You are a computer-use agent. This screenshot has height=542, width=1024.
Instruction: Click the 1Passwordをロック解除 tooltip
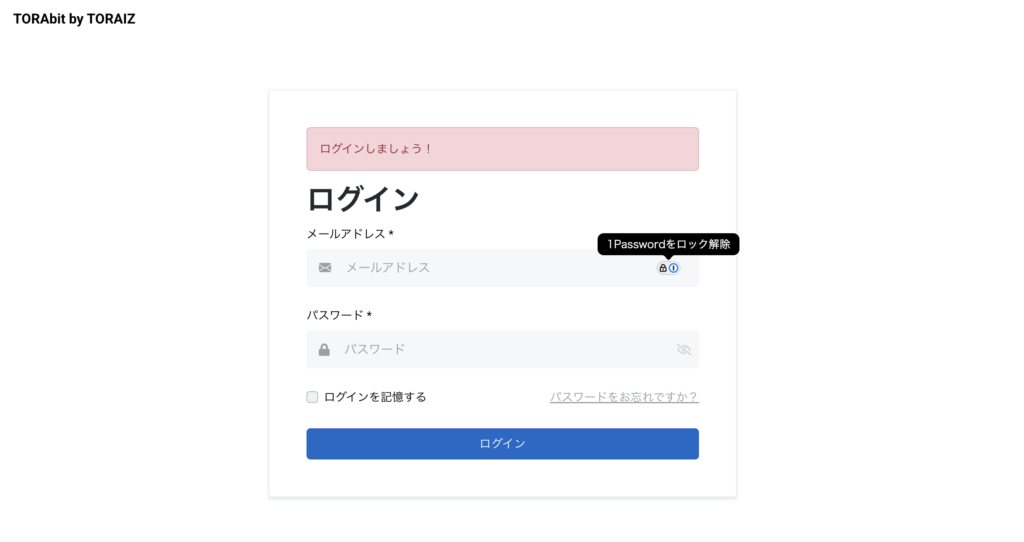pyautogui.click(x=668, y=244)
